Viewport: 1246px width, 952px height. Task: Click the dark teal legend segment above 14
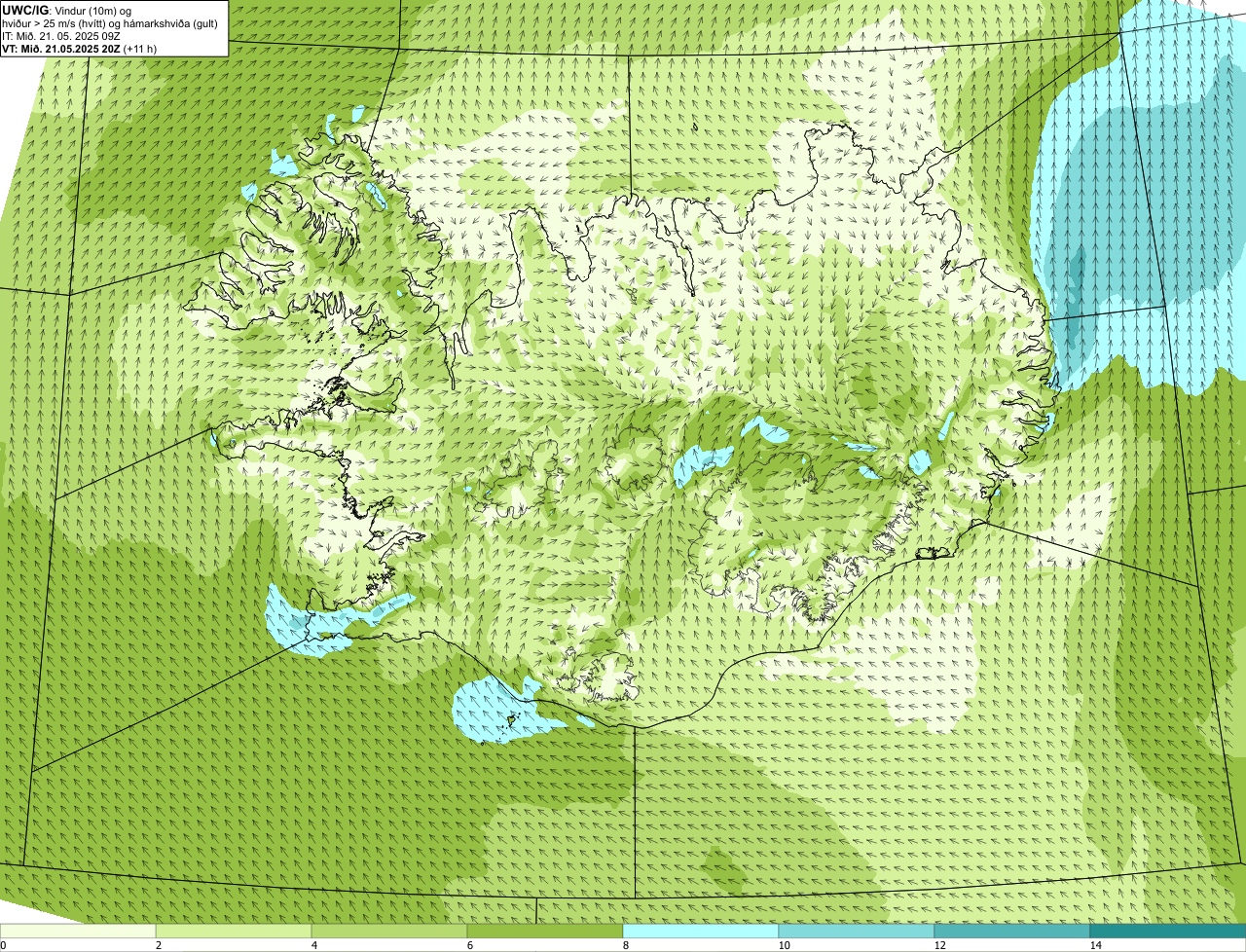1168,931
